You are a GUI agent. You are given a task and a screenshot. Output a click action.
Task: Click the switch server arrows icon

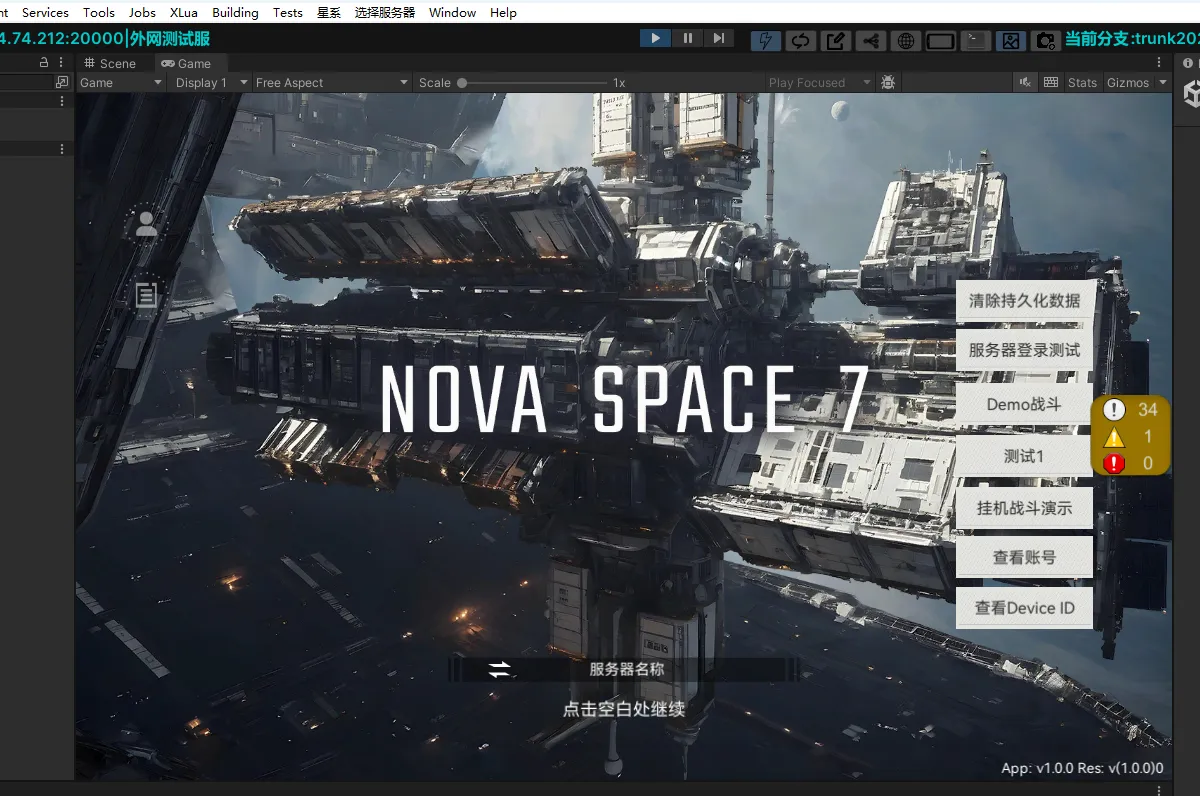tap(499, 669)
